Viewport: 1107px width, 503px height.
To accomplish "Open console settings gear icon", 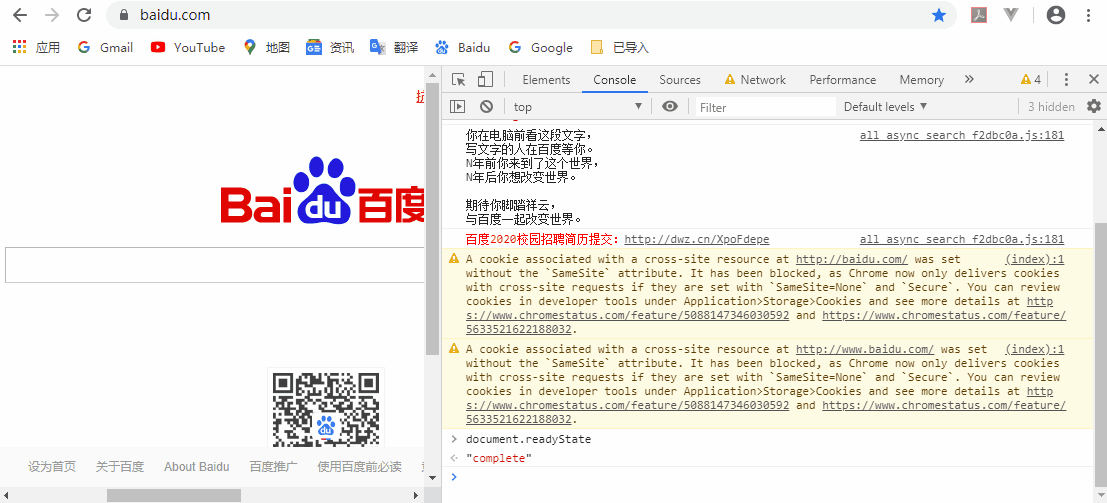I will [1094, 107].
